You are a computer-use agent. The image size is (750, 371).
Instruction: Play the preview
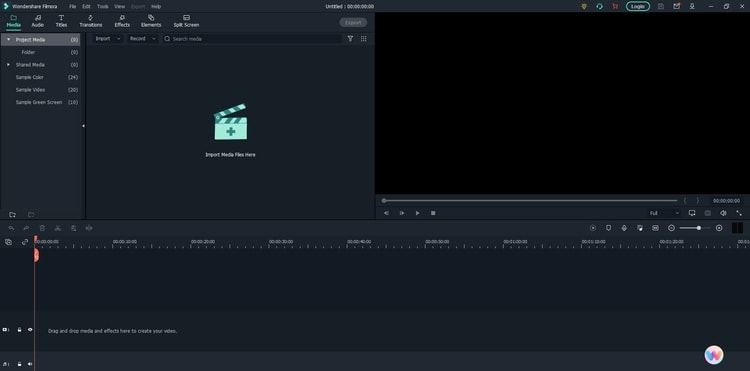click(417, 213)
